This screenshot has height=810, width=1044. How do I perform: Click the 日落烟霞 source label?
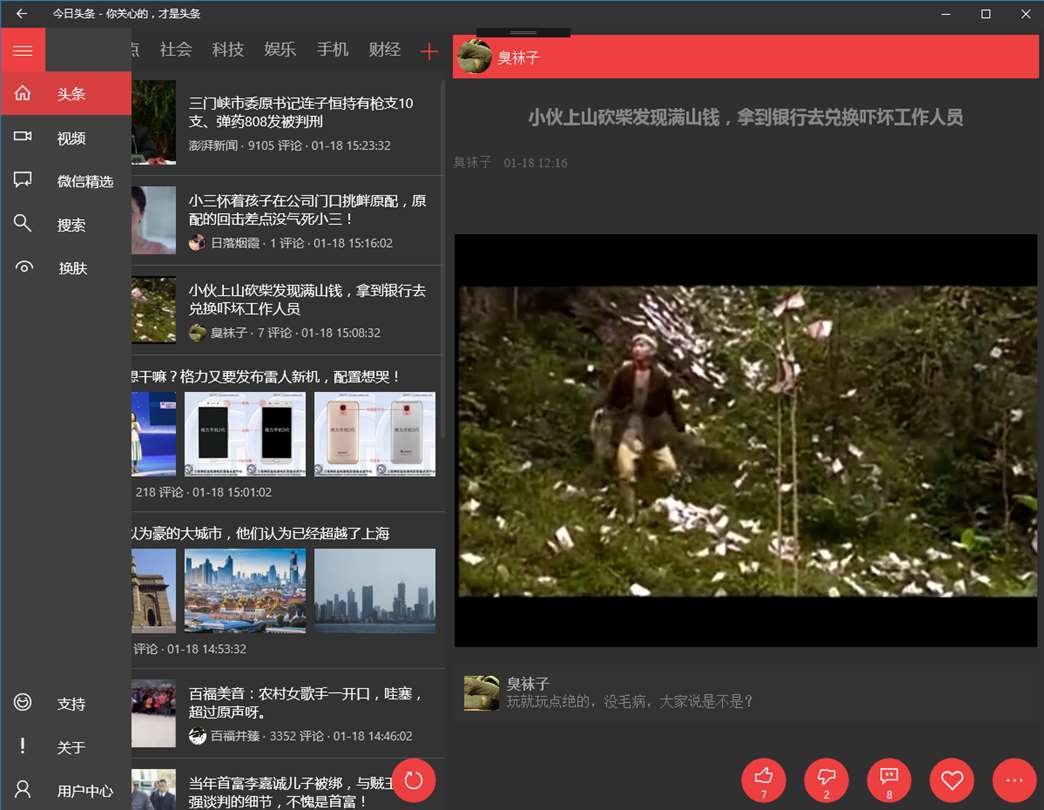235,243
